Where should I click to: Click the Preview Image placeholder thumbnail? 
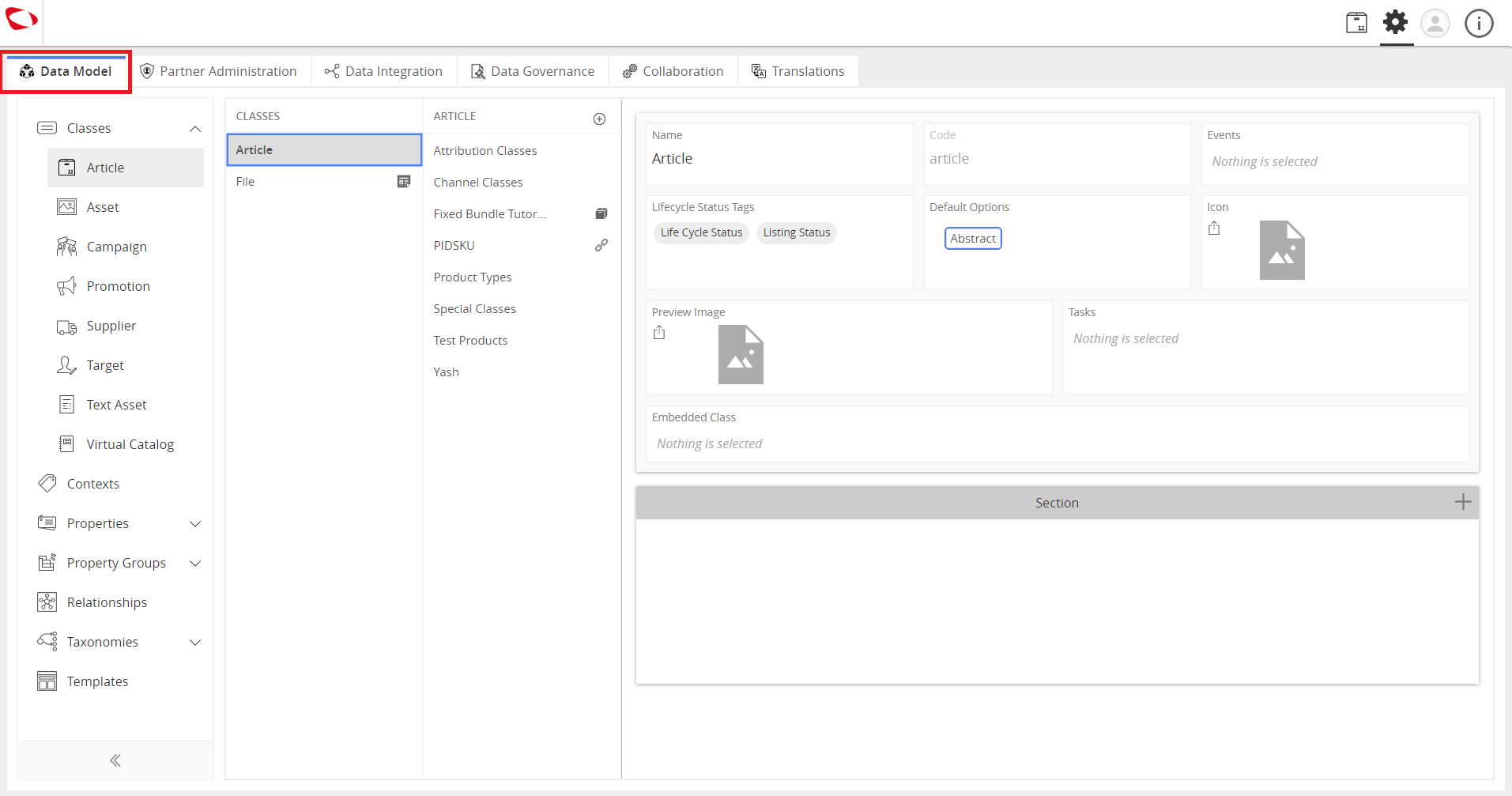point(741,354)
